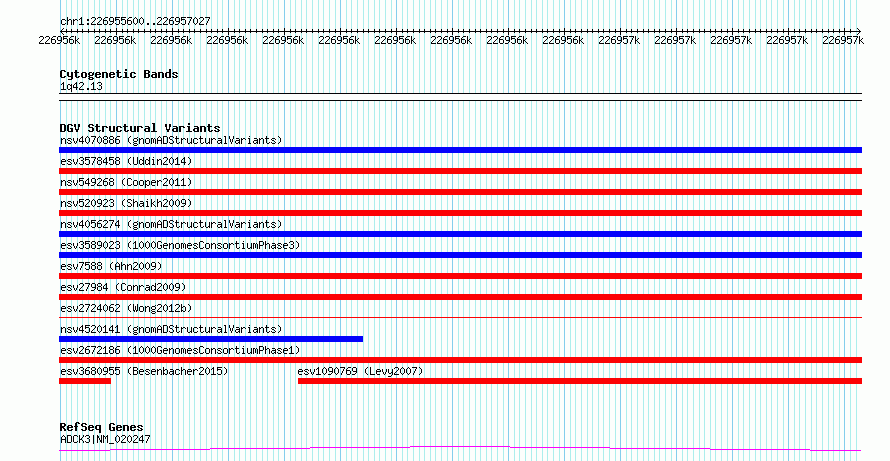The width and height of the screenshot is (890, 461).
Task: Open the esv27984 (Conrad2009) label
Action: pyautogui.click(x=123, y=287)
